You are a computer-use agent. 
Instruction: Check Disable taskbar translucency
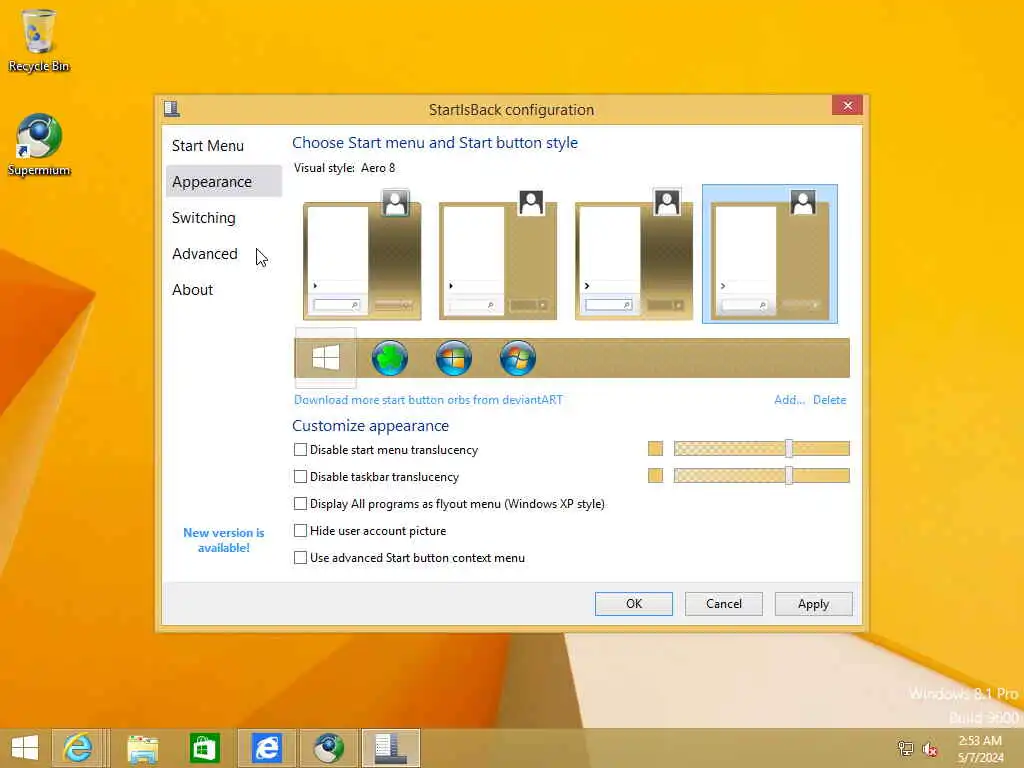tap(300, 477)
